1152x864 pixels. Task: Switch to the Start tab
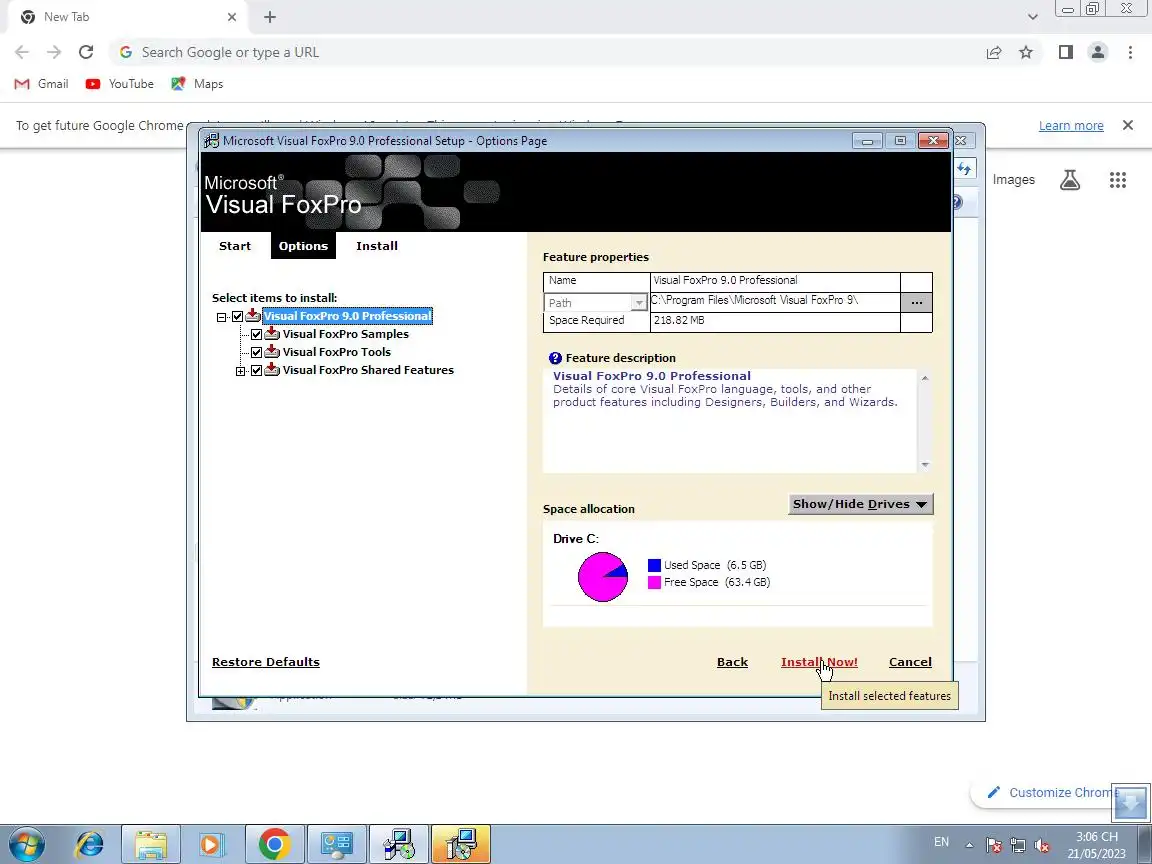click(234, 246)
